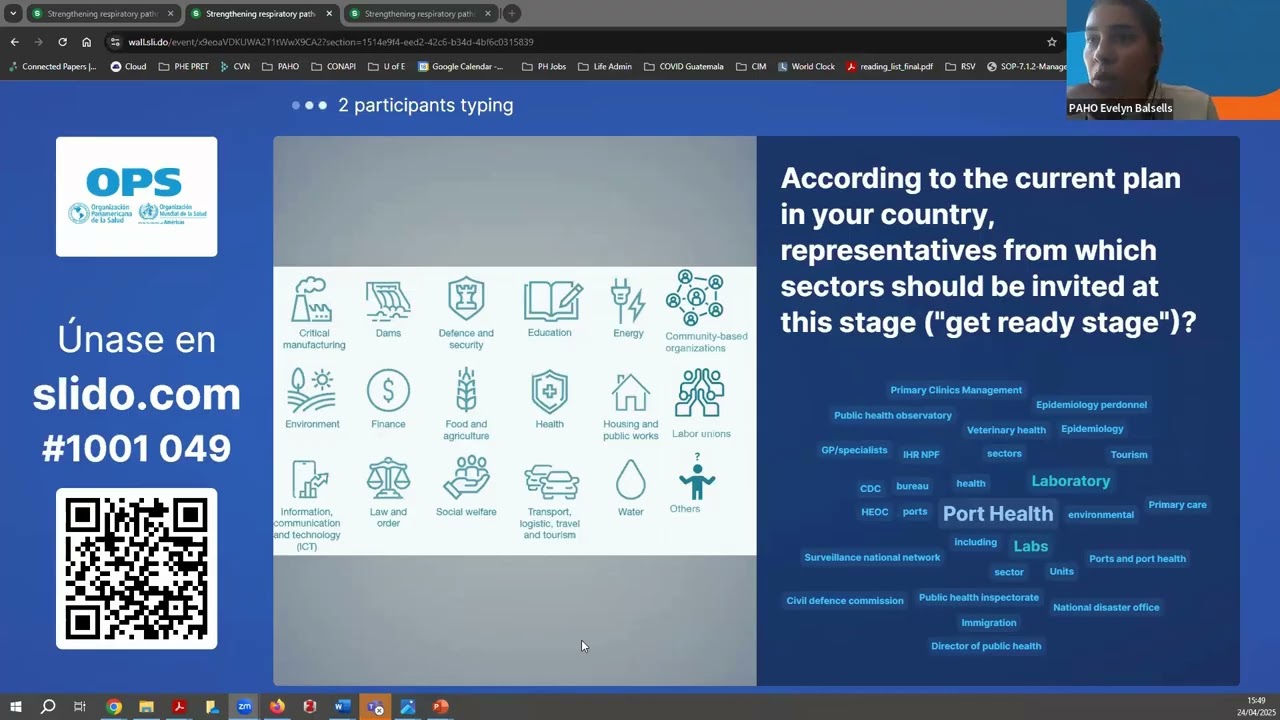Click the Health shield icon

[549, 391]
